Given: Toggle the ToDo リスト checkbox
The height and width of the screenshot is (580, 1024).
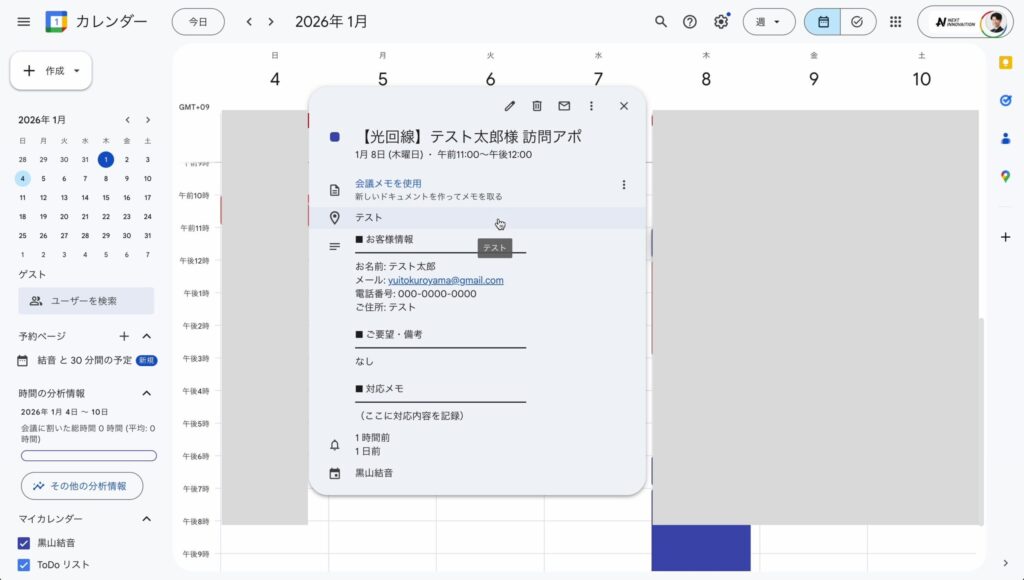Looking at the screenshot, I should [x=25, y=565].
